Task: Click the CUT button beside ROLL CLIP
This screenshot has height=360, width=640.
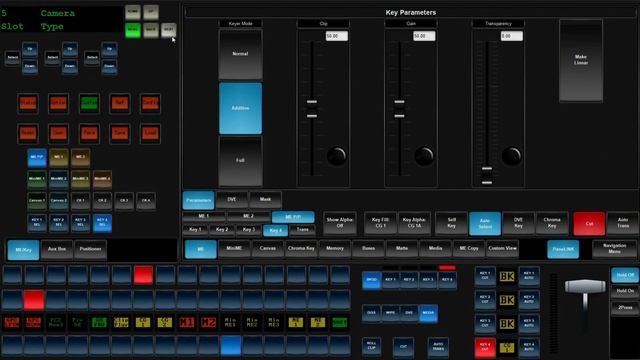Action: [x=403, y=347]
